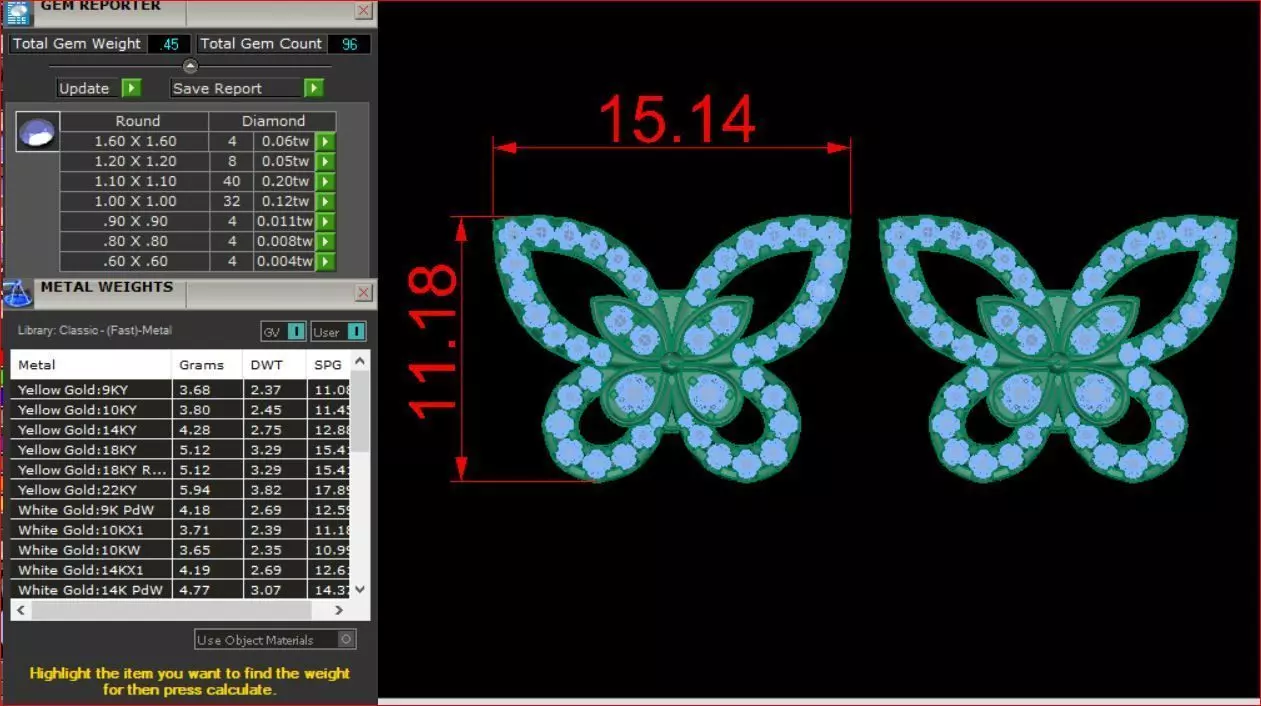Collapse the Gem Reporter divider arrow
Viewport: 1261px width, 706px height.
[190, 66]
